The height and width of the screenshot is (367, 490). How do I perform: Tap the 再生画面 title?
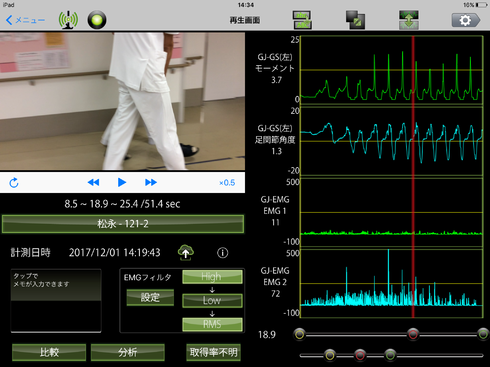click(245, 20)
